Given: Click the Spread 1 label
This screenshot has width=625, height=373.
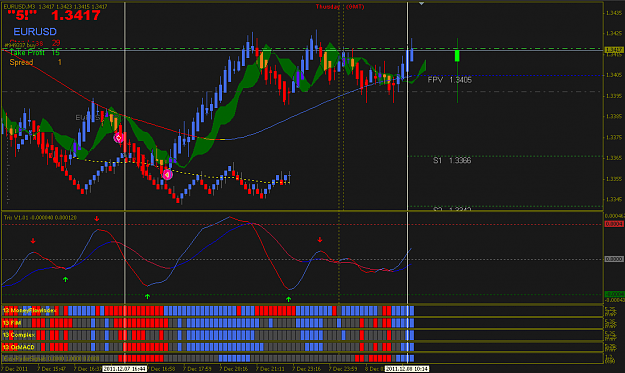Looking at the screenshot, I should tap(35, 62).
